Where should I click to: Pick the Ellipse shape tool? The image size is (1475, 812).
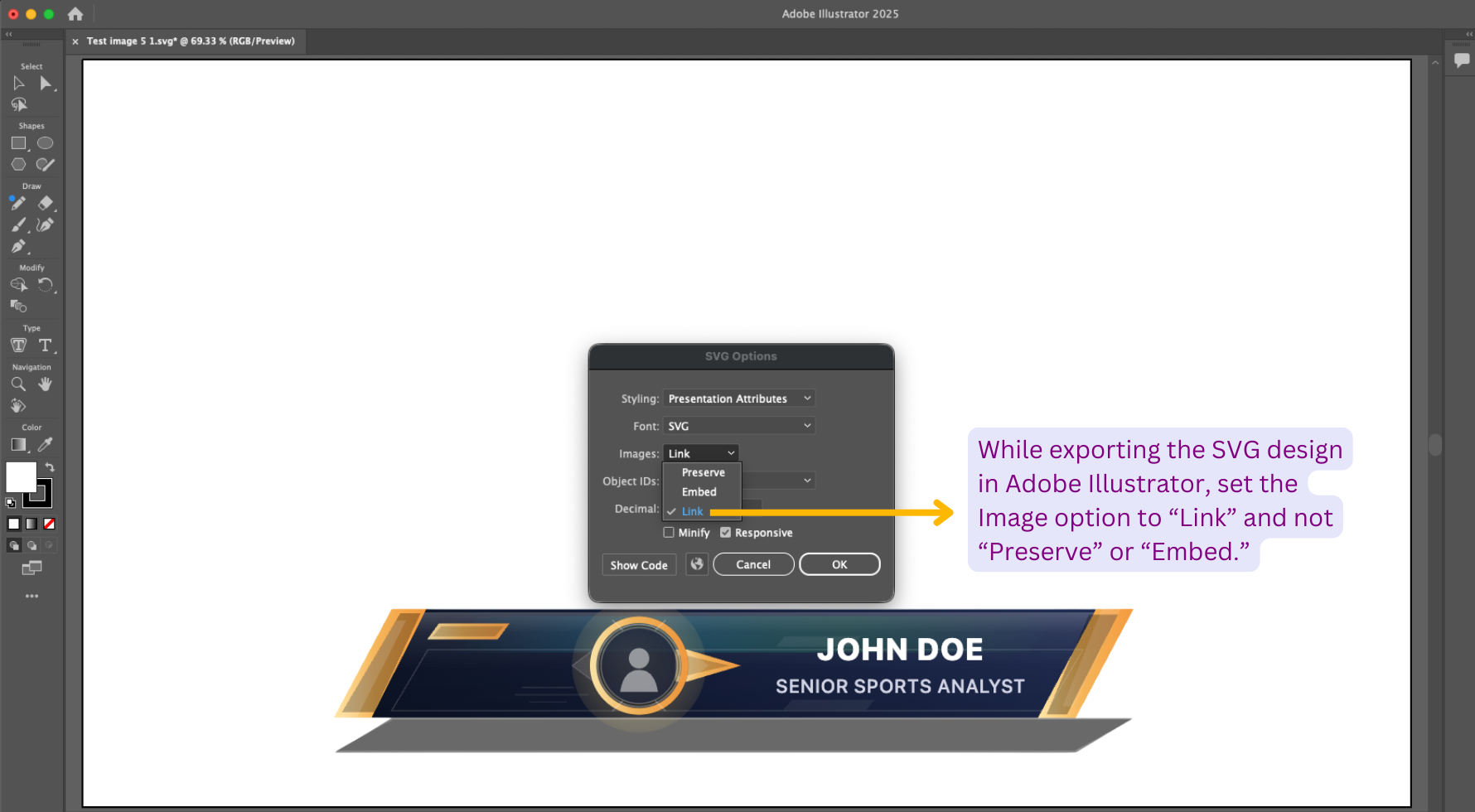(x=45, y=143)
